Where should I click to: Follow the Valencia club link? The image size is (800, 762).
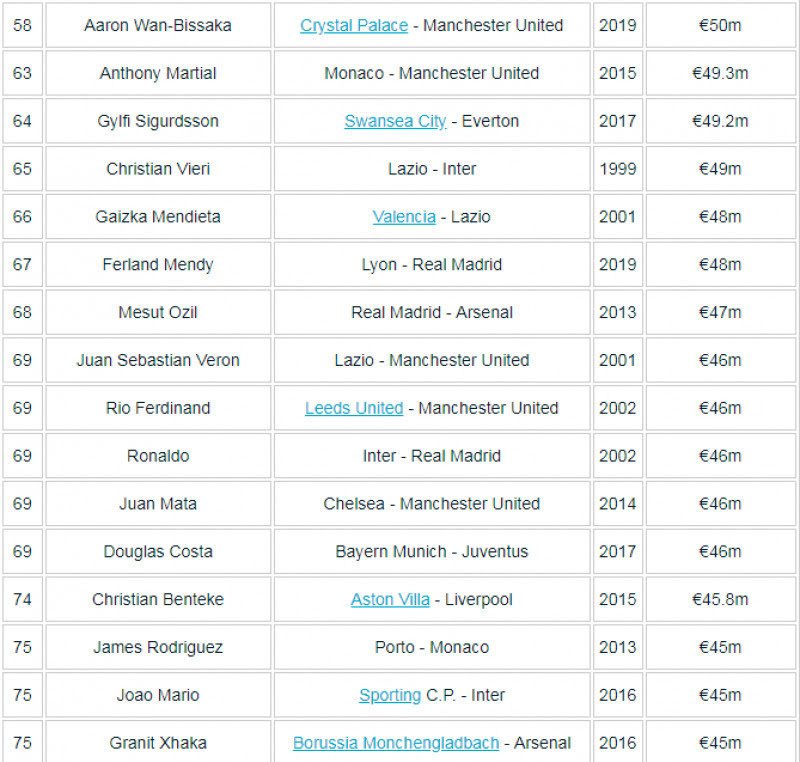pyautogui.click(x=404, y=216)
